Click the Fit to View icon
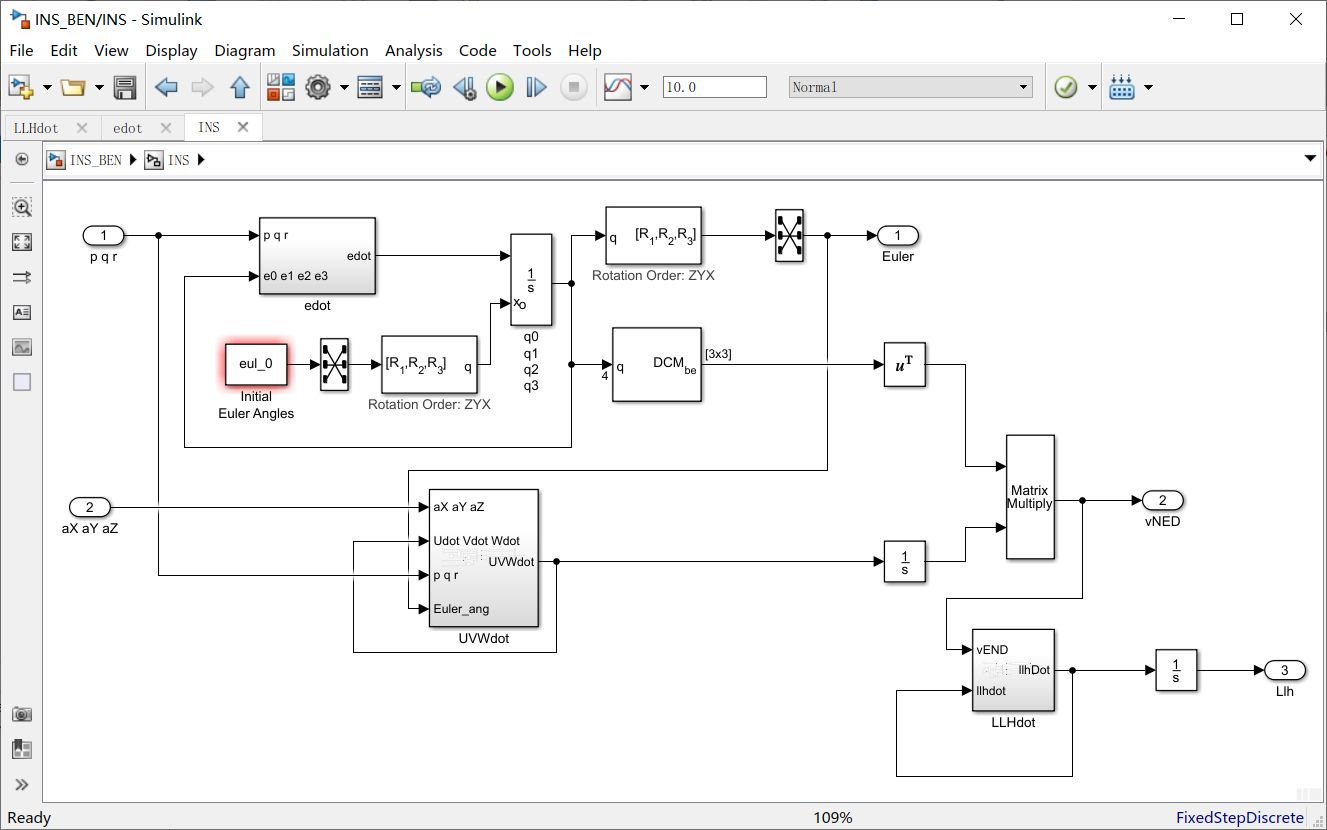 (x=22, y=242)
